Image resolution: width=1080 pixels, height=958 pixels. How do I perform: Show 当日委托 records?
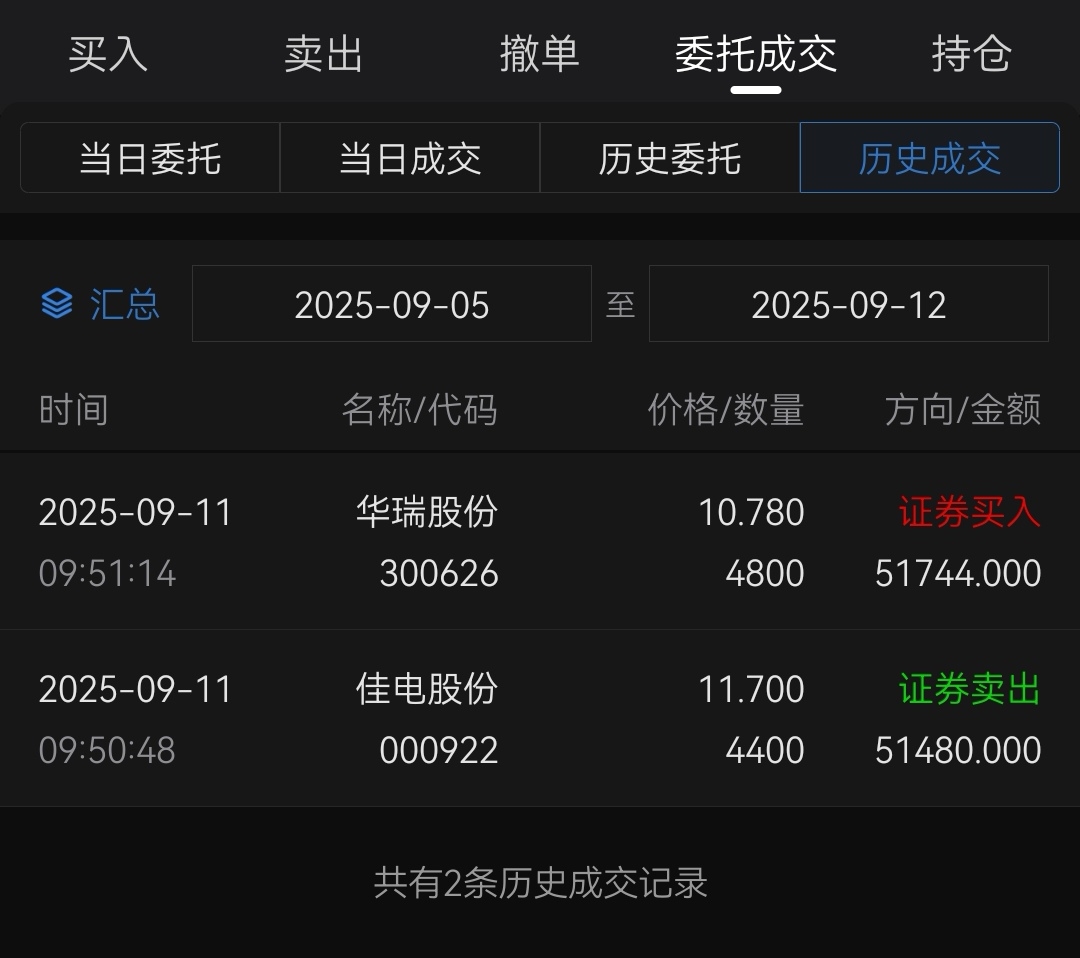[150, 158]
